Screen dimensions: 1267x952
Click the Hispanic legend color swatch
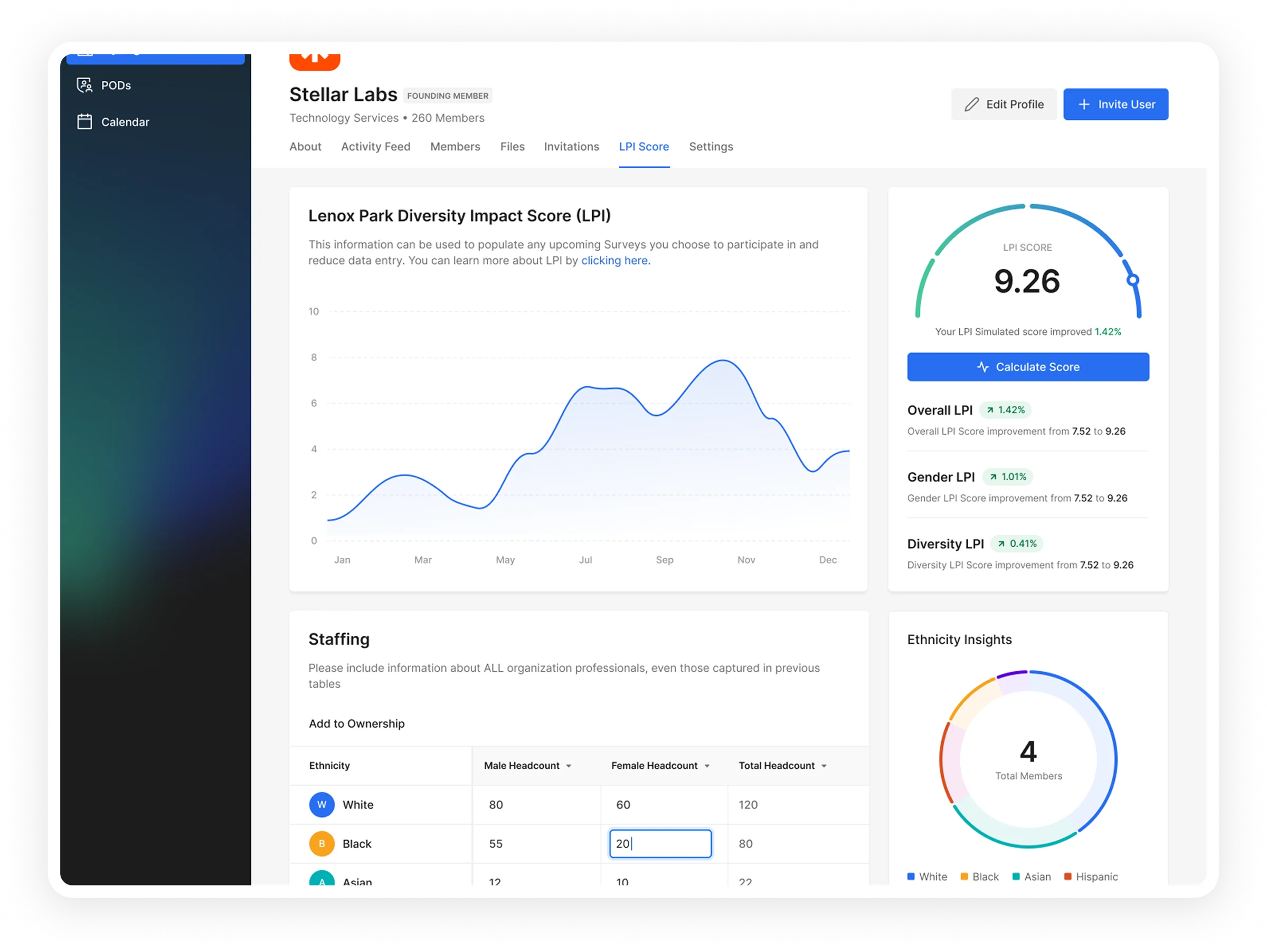pyautogui.click(x=1067, y=877)
